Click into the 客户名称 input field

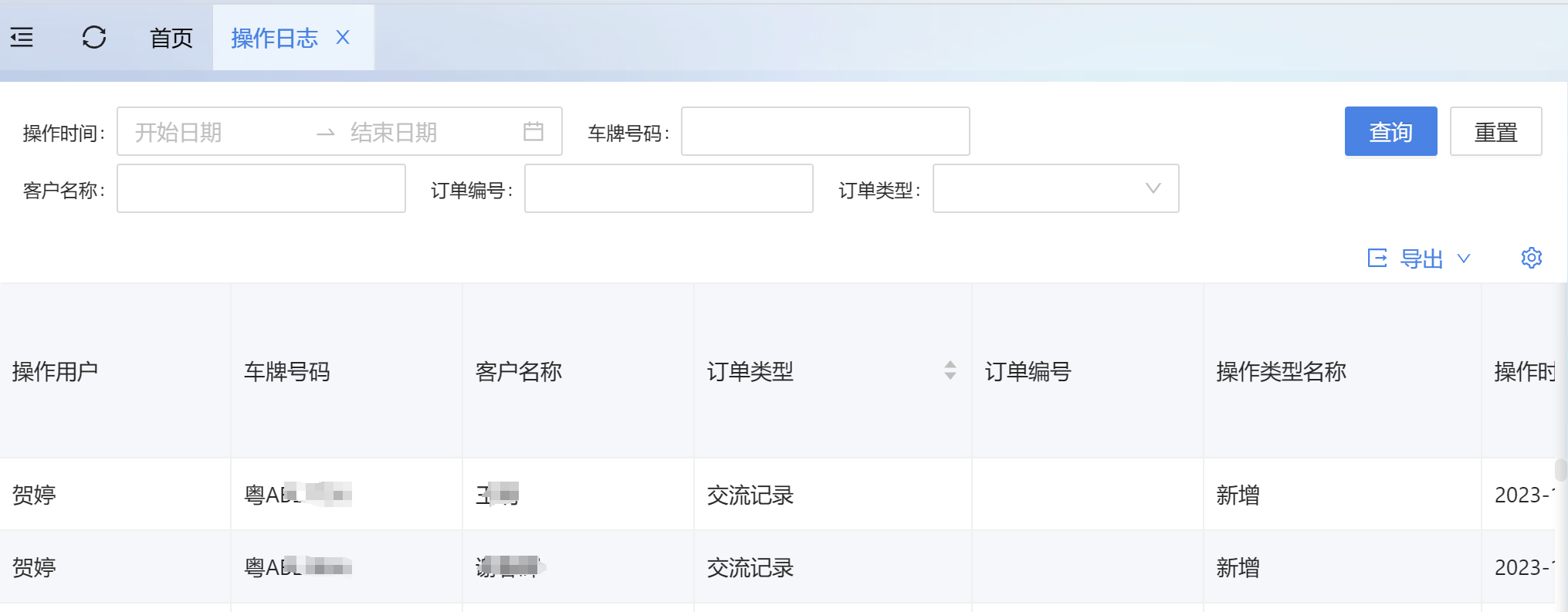pos(261,188)
